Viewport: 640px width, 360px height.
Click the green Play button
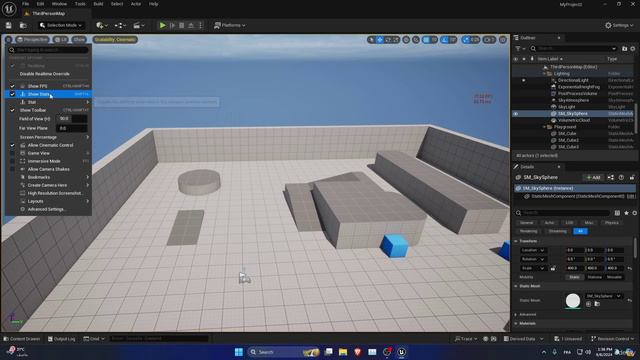(162, 25)
